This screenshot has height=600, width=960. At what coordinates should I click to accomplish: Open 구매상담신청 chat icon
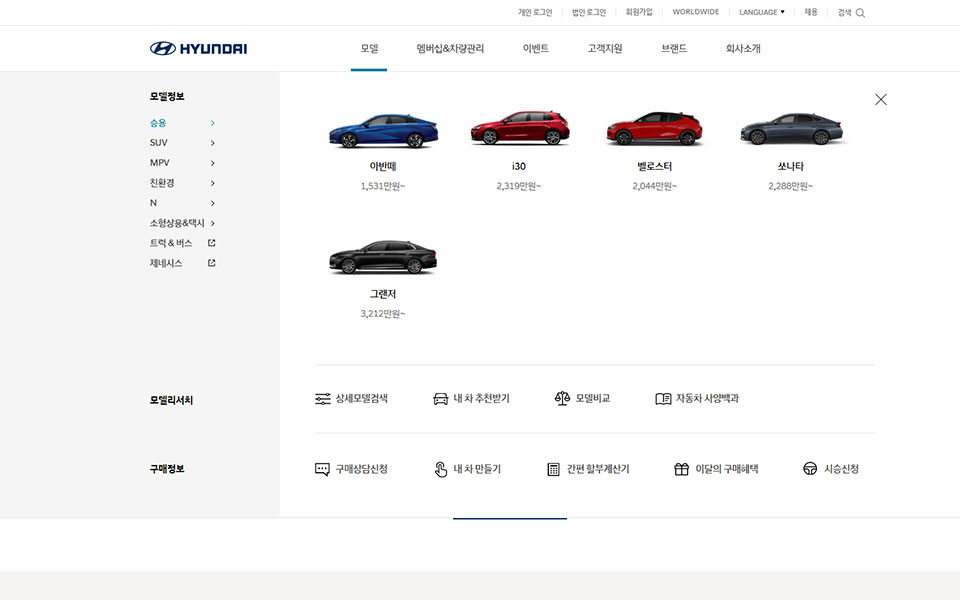322,469
